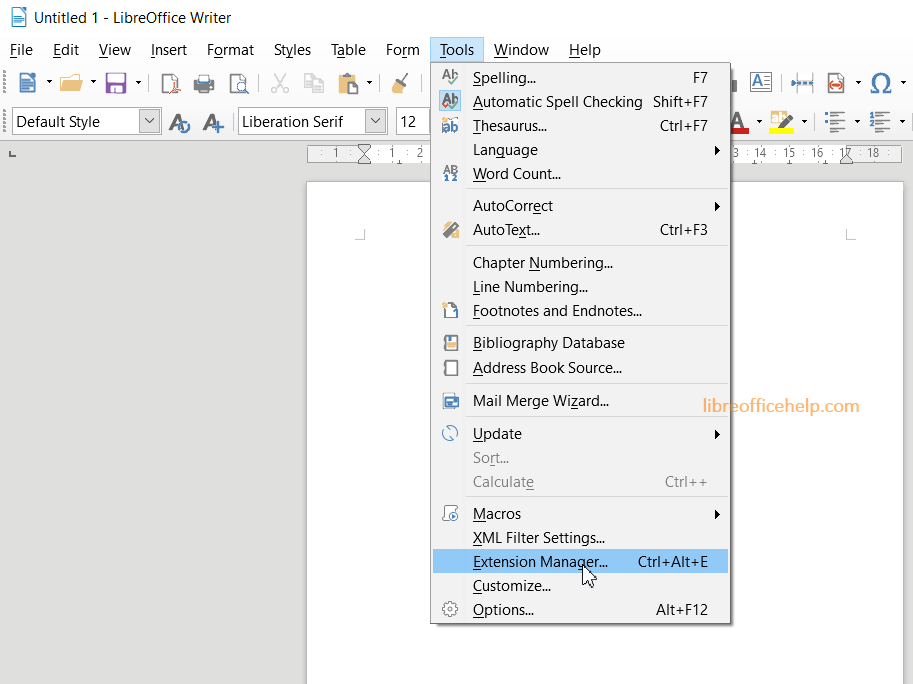Open the Help menu
This screenshot has height=684, width=913.
tap(585, 50)
